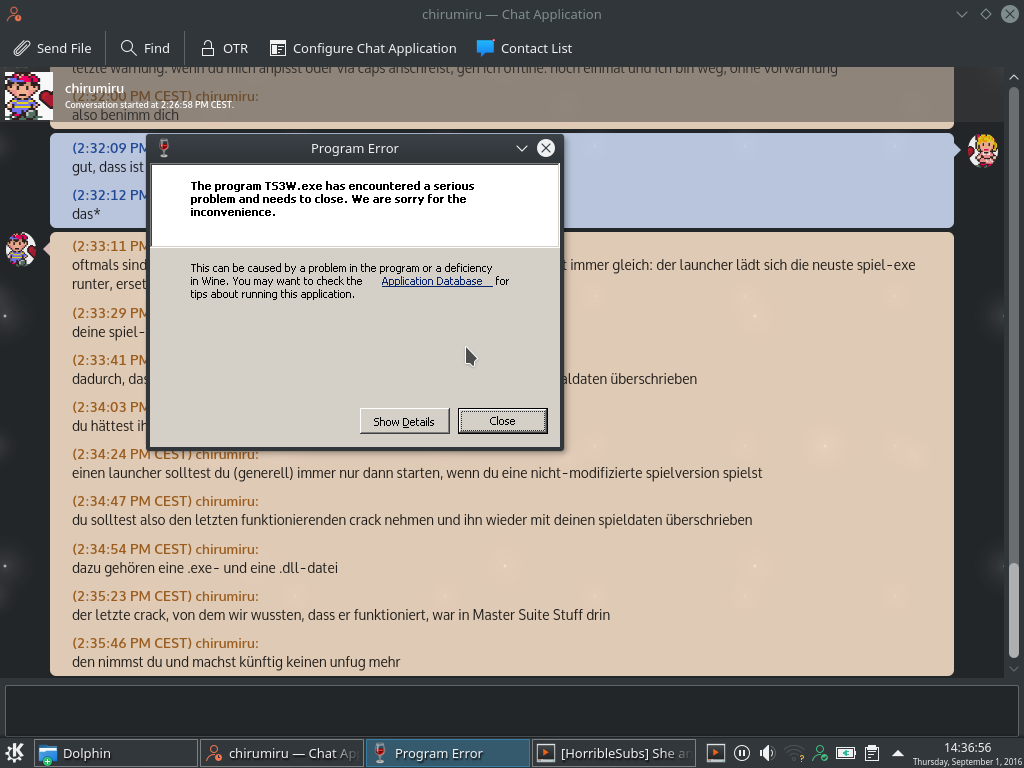
Task: Open Find via the magnifier icon
Action: click(x=129, y=48)
